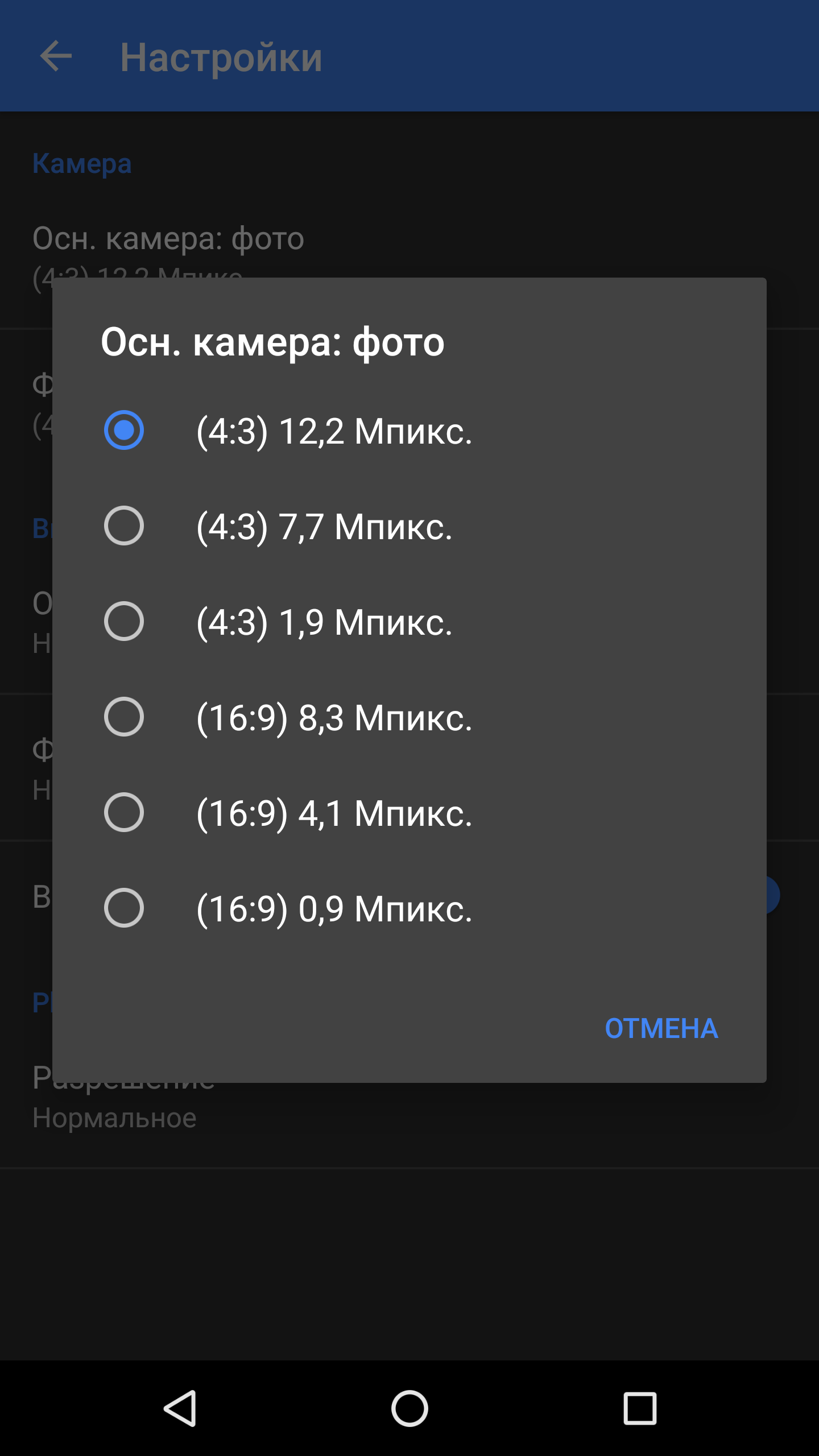Tap the "(16:9) 4,1 Мпикс." text entry
The width and height of the screenshot is (819, 1456).
334,813
